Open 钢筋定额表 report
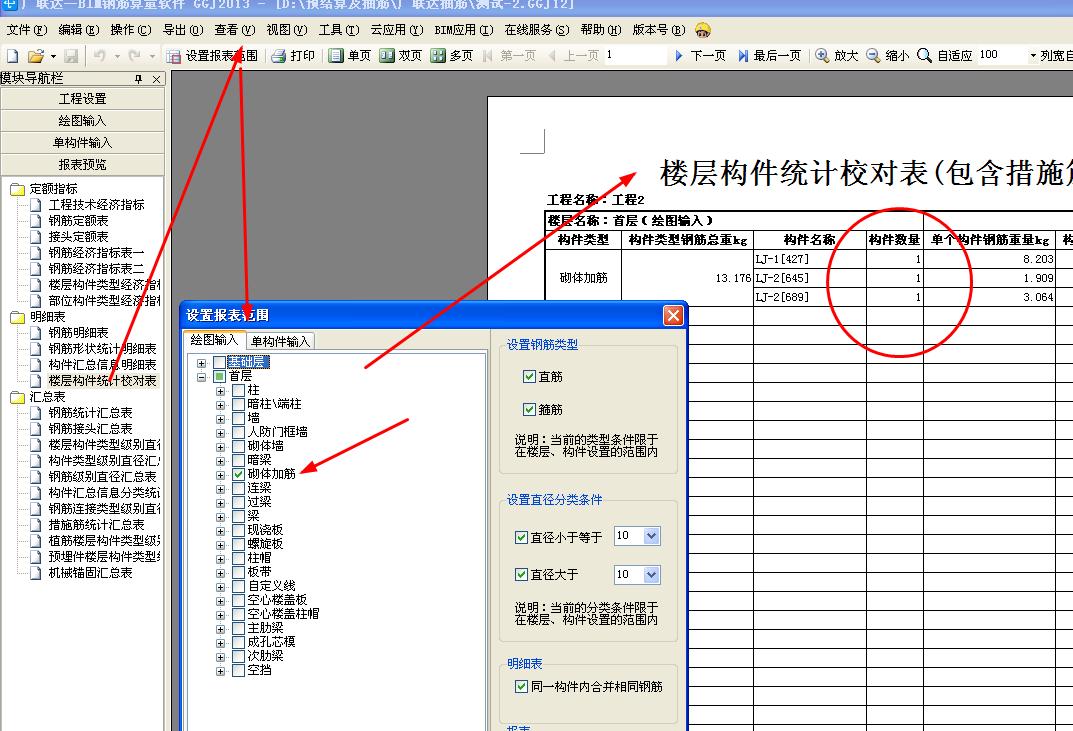Viewport: 1073px width, 731px height. [x=78, y=220]
